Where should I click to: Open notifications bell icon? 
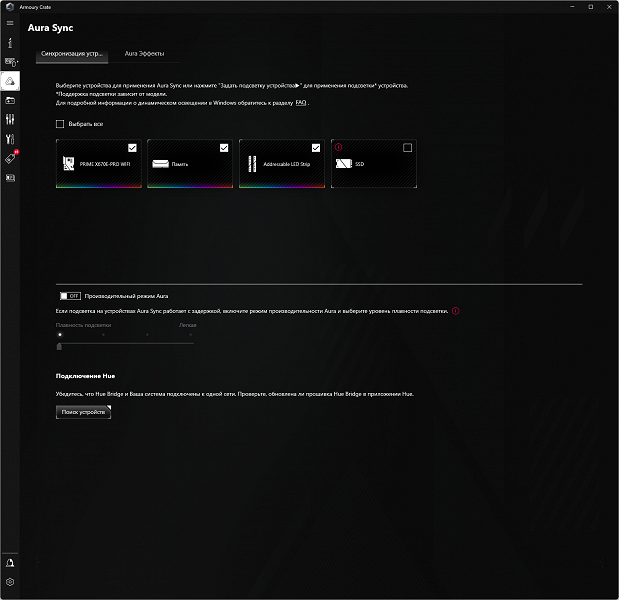click(x=10, y=563)
